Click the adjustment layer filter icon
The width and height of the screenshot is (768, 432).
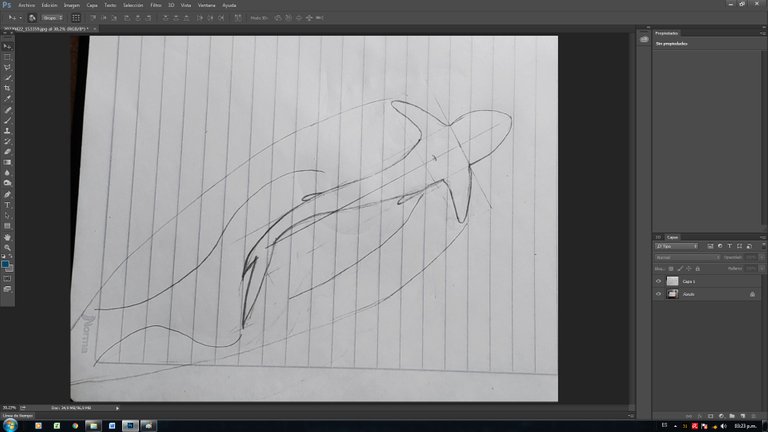click(x=720, y=246)
